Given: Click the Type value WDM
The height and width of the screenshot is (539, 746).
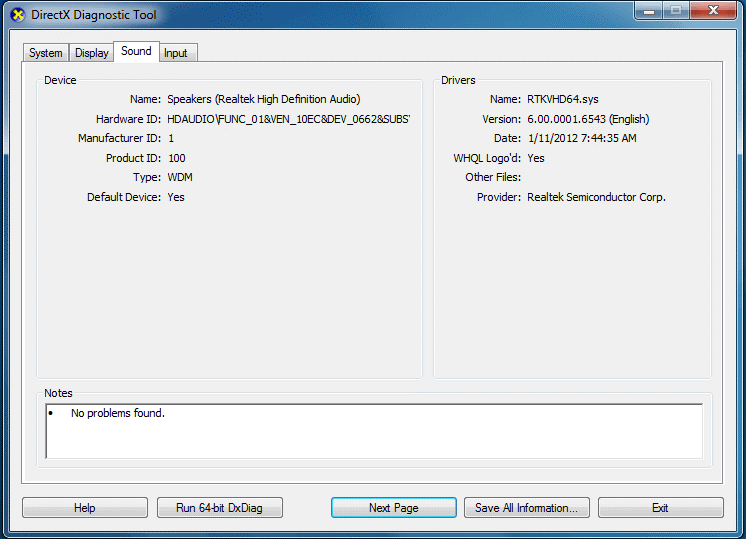Looking at the screenshot, I should tap(180, 177).
